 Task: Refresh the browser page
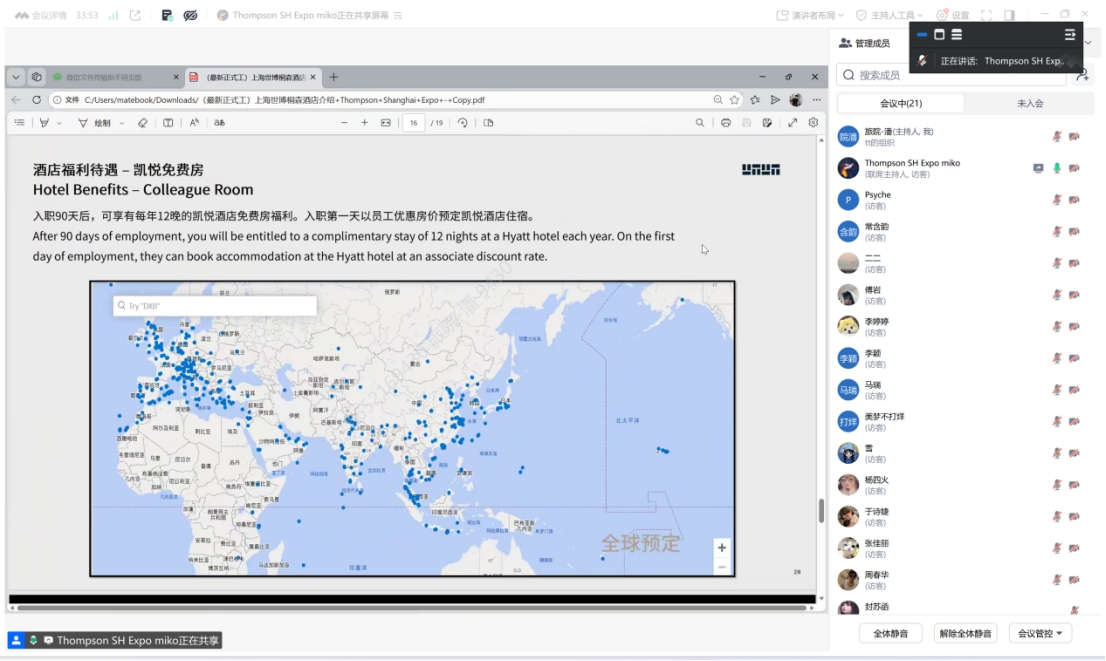point(37,100)
